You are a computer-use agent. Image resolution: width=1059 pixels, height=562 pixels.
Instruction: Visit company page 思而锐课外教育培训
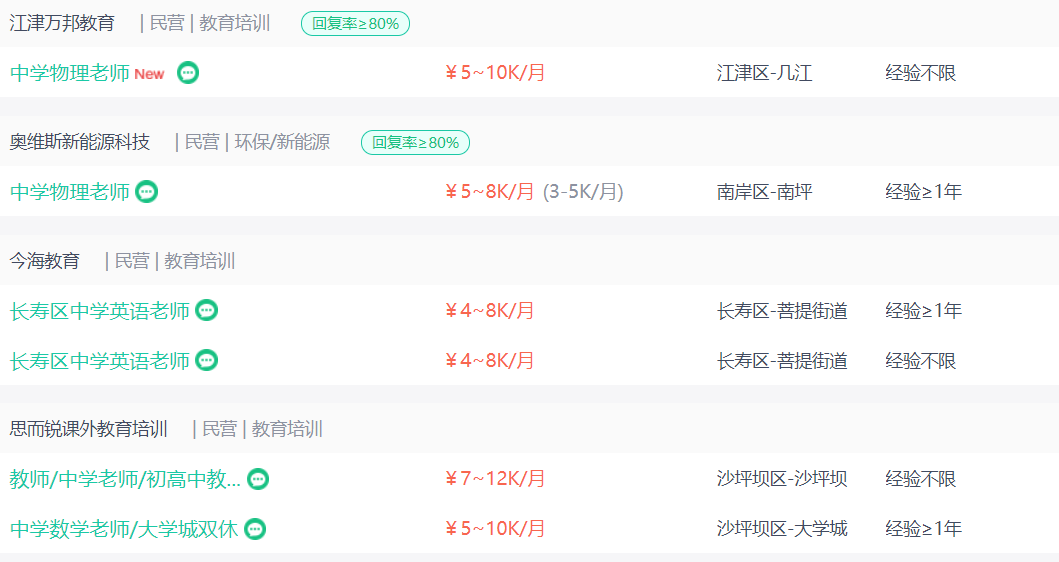pyautogui.click(x=88, y=429)
